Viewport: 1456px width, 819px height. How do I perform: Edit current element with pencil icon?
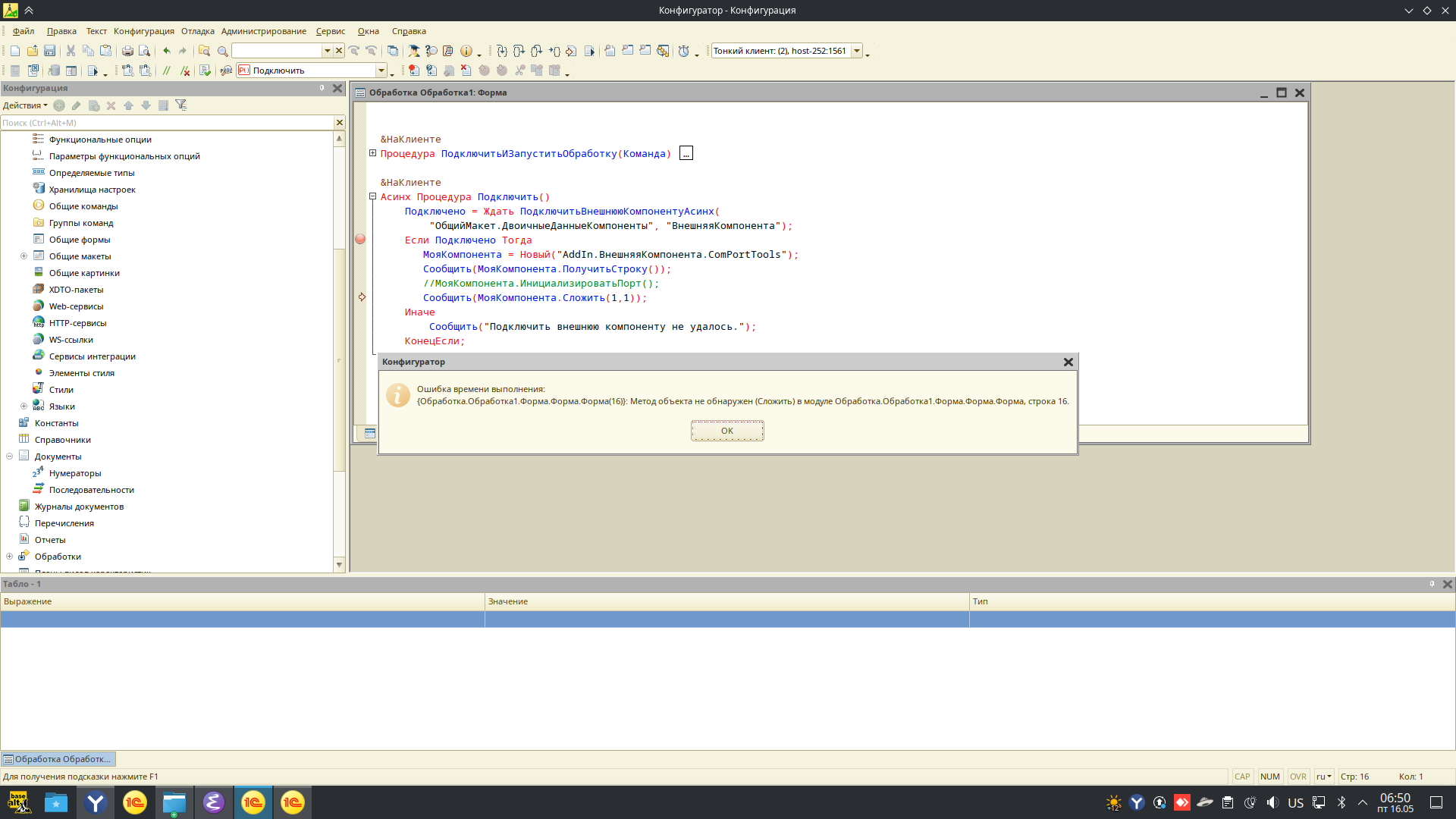[77, 105]
